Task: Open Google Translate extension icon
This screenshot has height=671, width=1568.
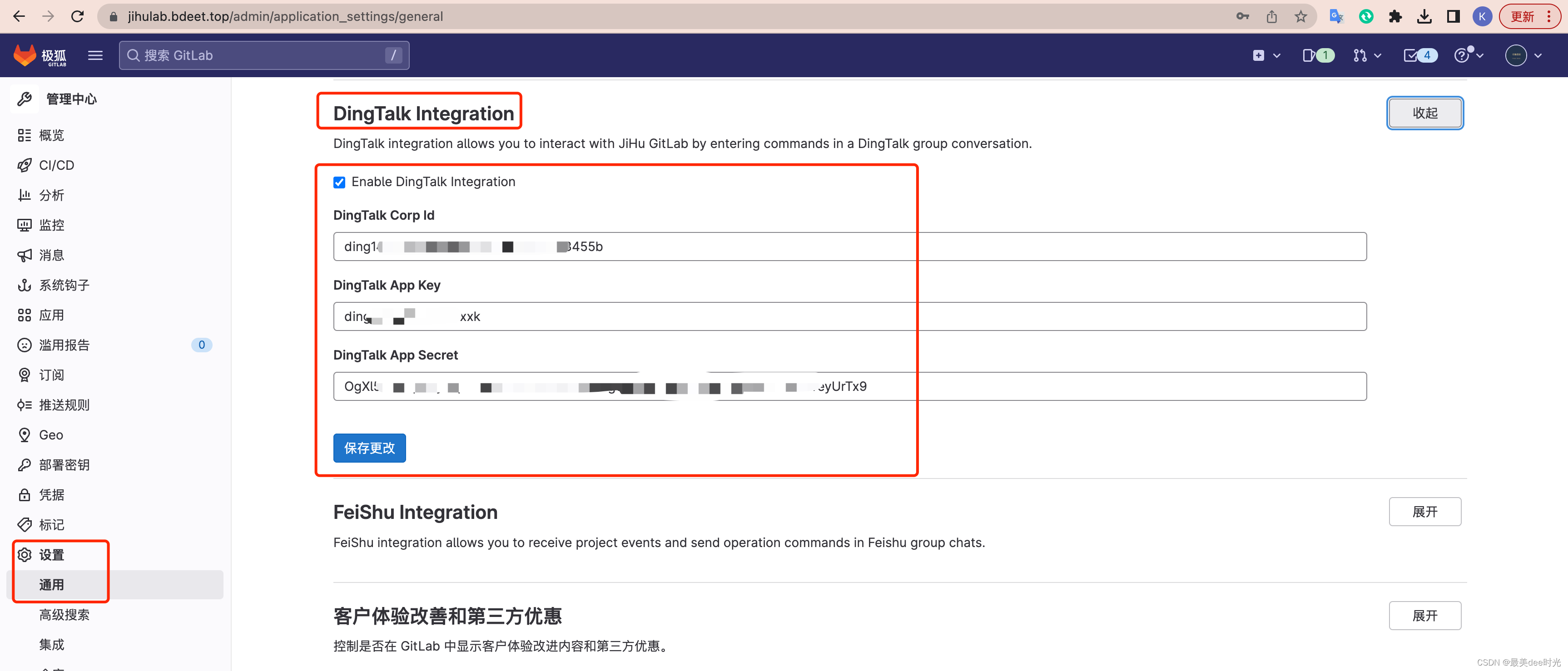Action: tap(1336, 16)
